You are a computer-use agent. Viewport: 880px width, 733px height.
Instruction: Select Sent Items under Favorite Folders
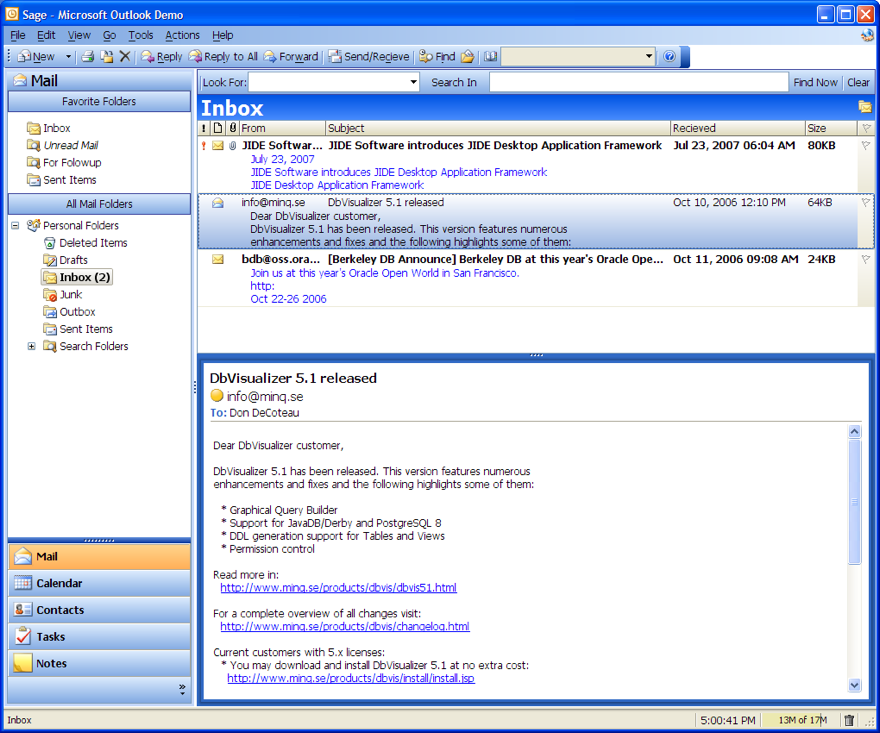click(62, 180)
